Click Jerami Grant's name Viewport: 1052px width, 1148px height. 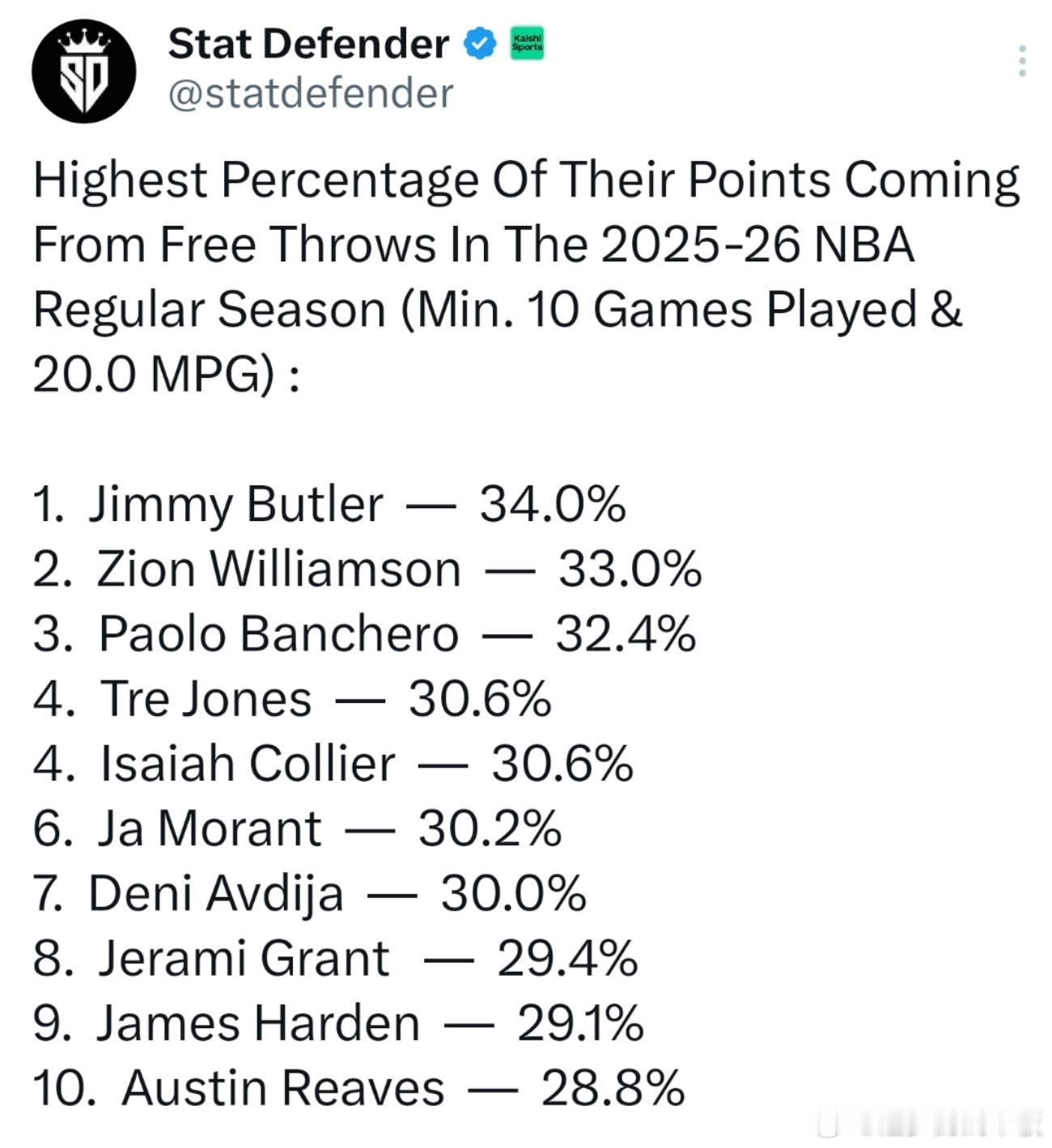coord(244,959)
